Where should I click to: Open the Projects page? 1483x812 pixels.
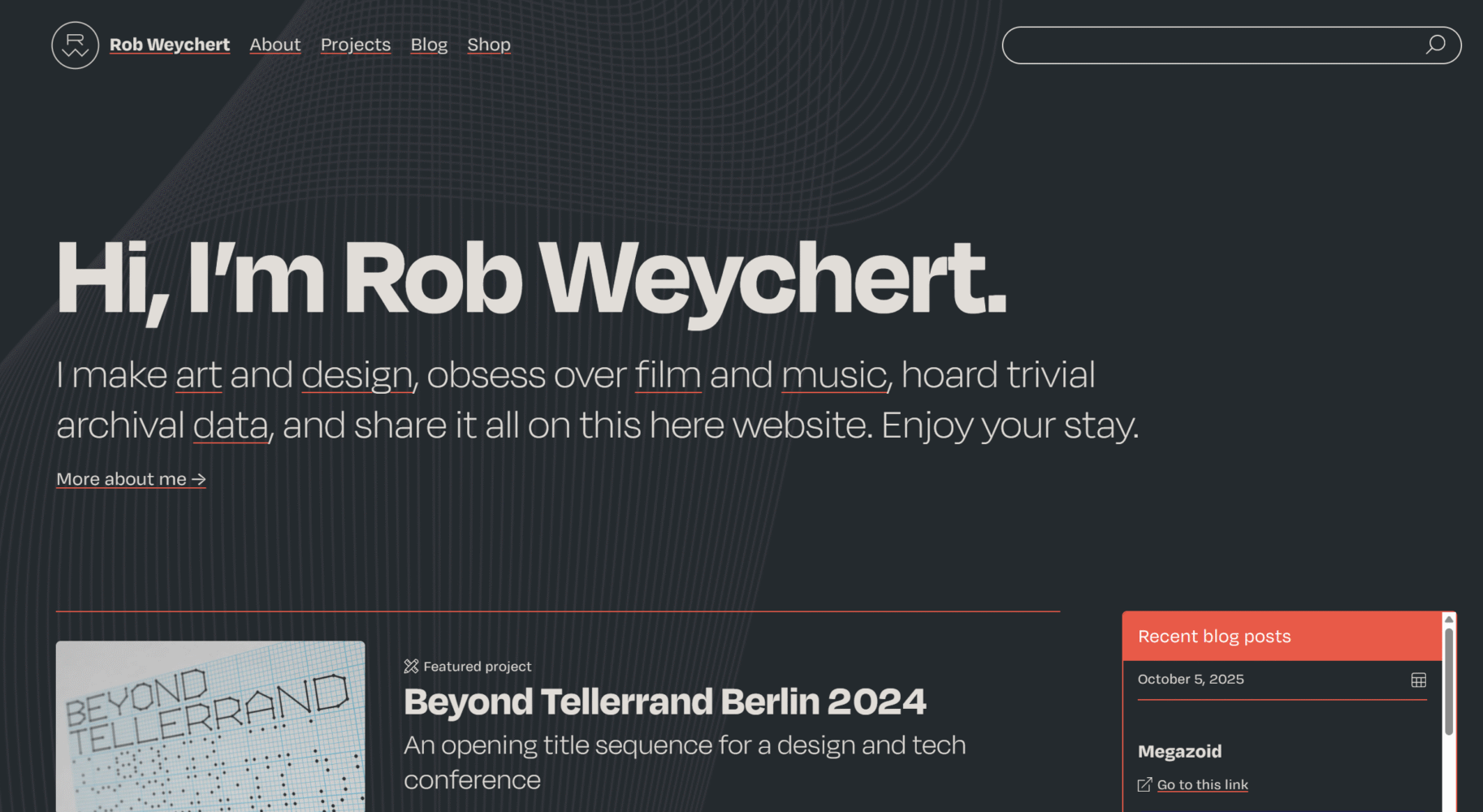point(355,45)
